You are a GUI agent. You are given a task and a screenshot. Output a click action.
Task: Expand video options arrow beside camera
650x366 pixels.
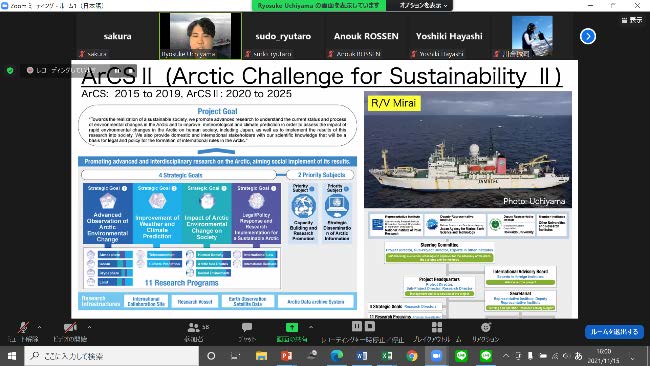coord(89,327)
